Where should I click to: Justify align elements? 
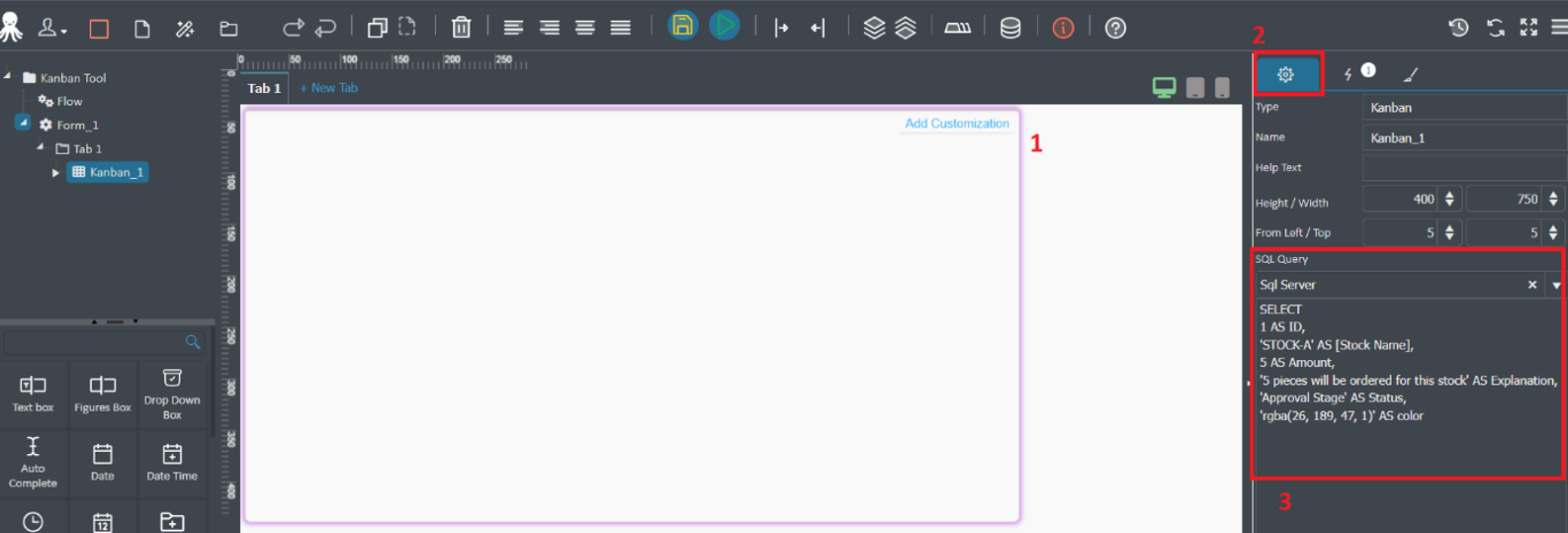click(621, 28)
